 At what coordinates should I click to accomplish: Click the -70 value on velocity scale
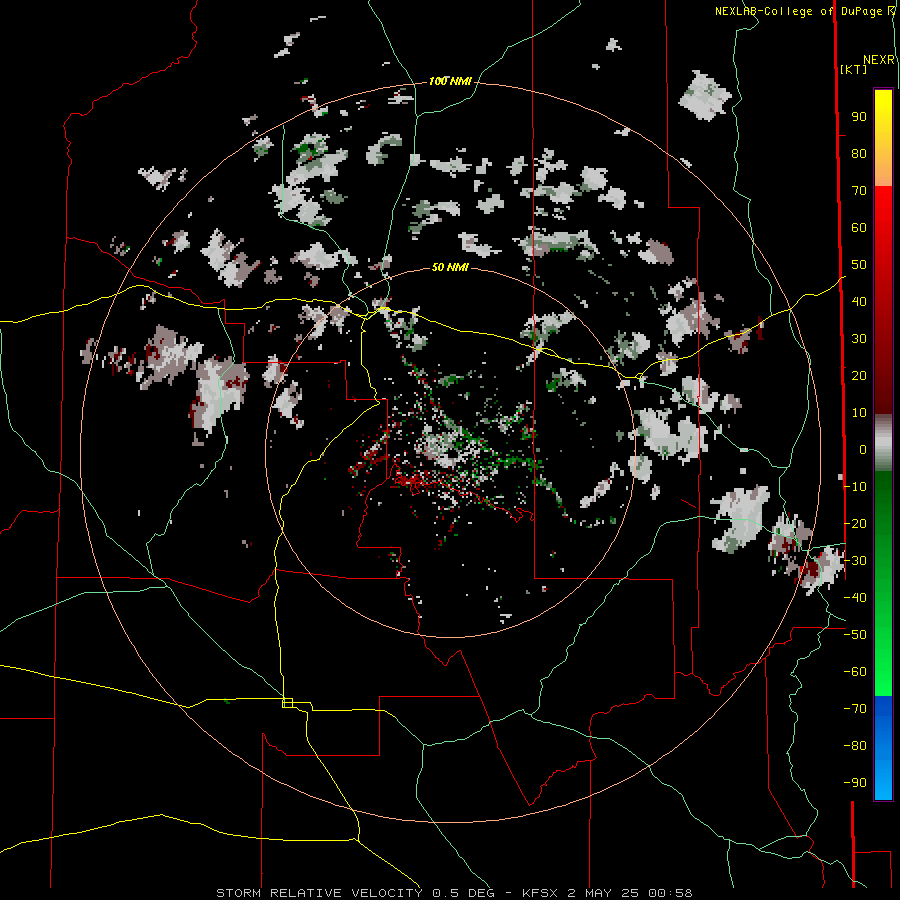pos(855,709)
